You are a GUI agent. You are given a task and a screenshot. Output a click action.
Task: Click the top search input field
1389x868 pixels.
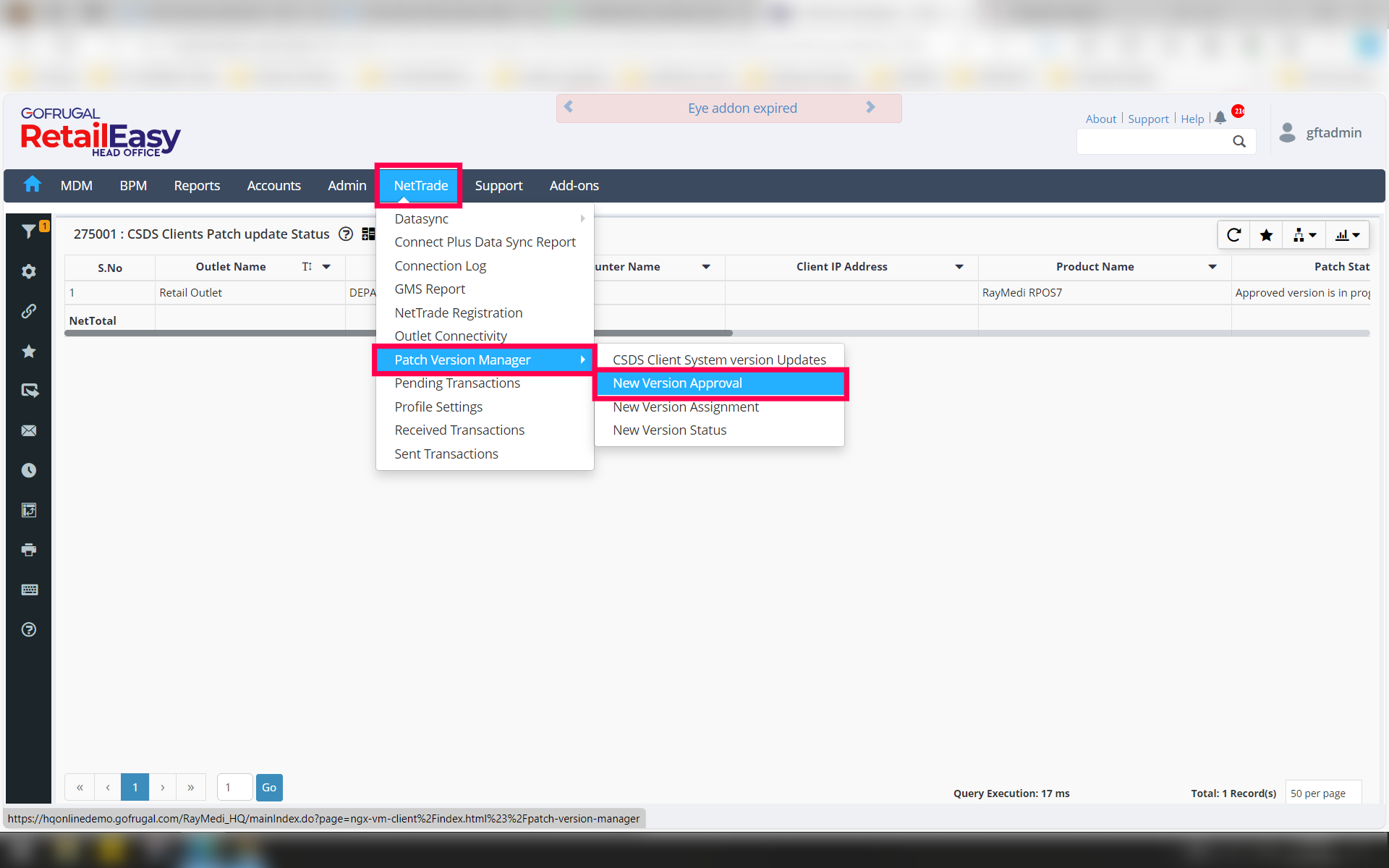(1154, 142)
